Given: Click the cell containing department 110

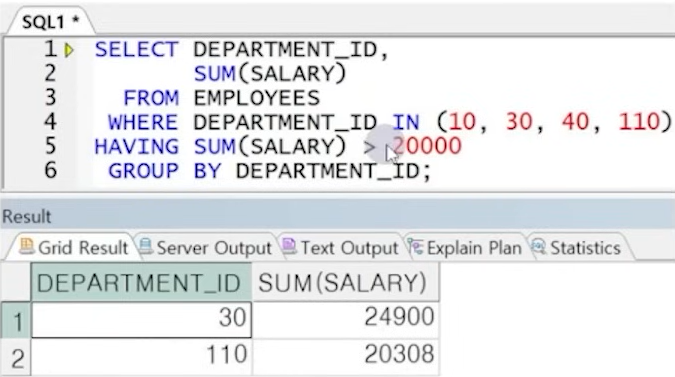Looking at the screenshot, I should [142, 357].
